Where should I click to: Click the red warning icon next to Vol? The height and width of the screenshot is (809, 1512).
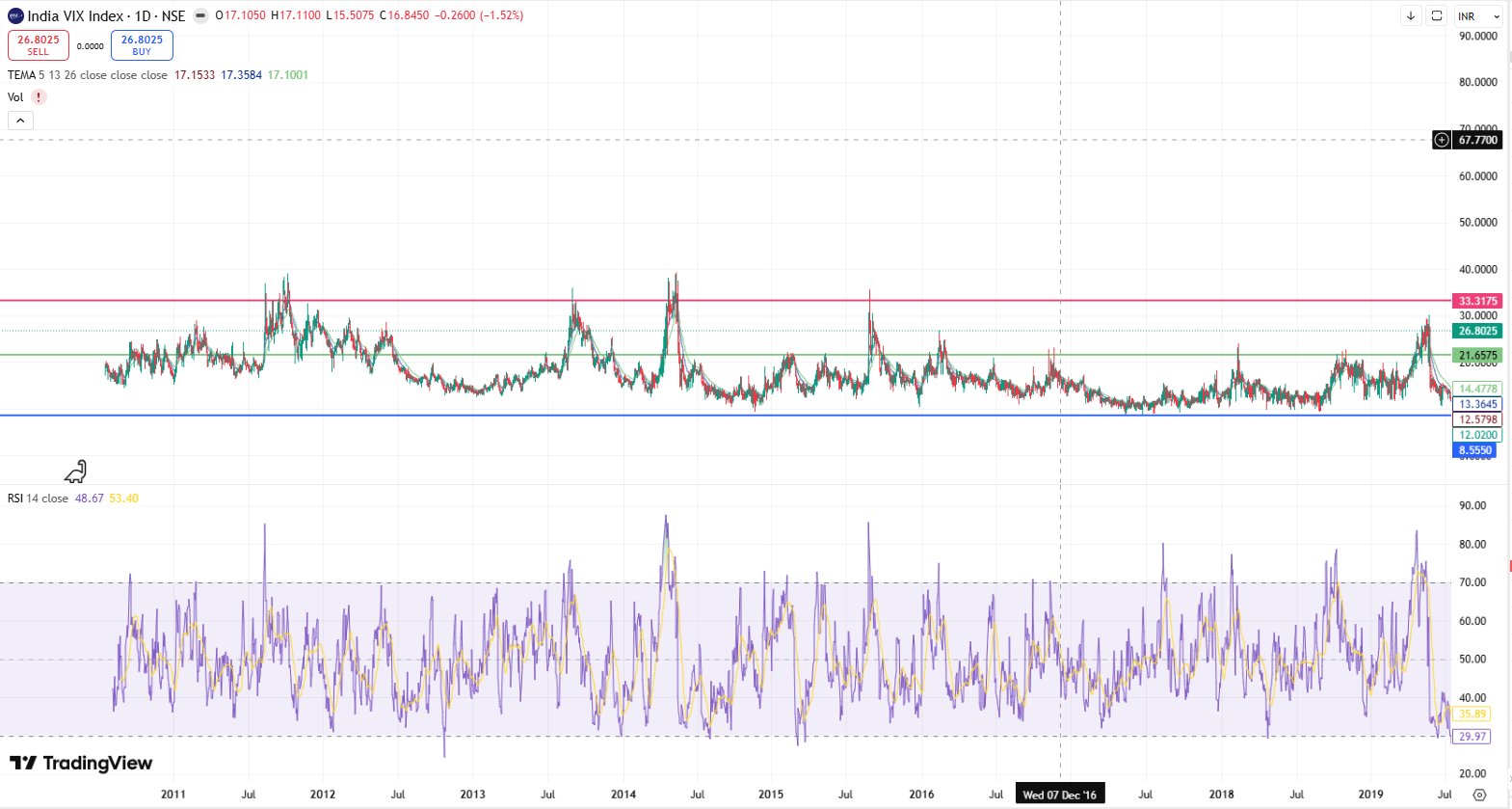click(x=39, y=97)
